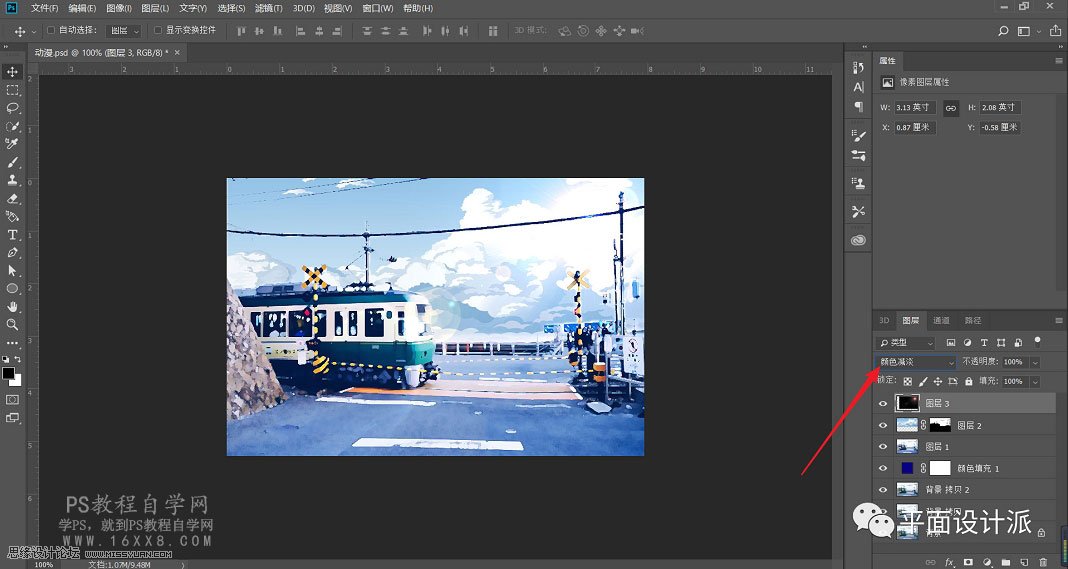Delete layer with trash icon
This screenshot has width=1068, height=569.
tap(1043, 562)
